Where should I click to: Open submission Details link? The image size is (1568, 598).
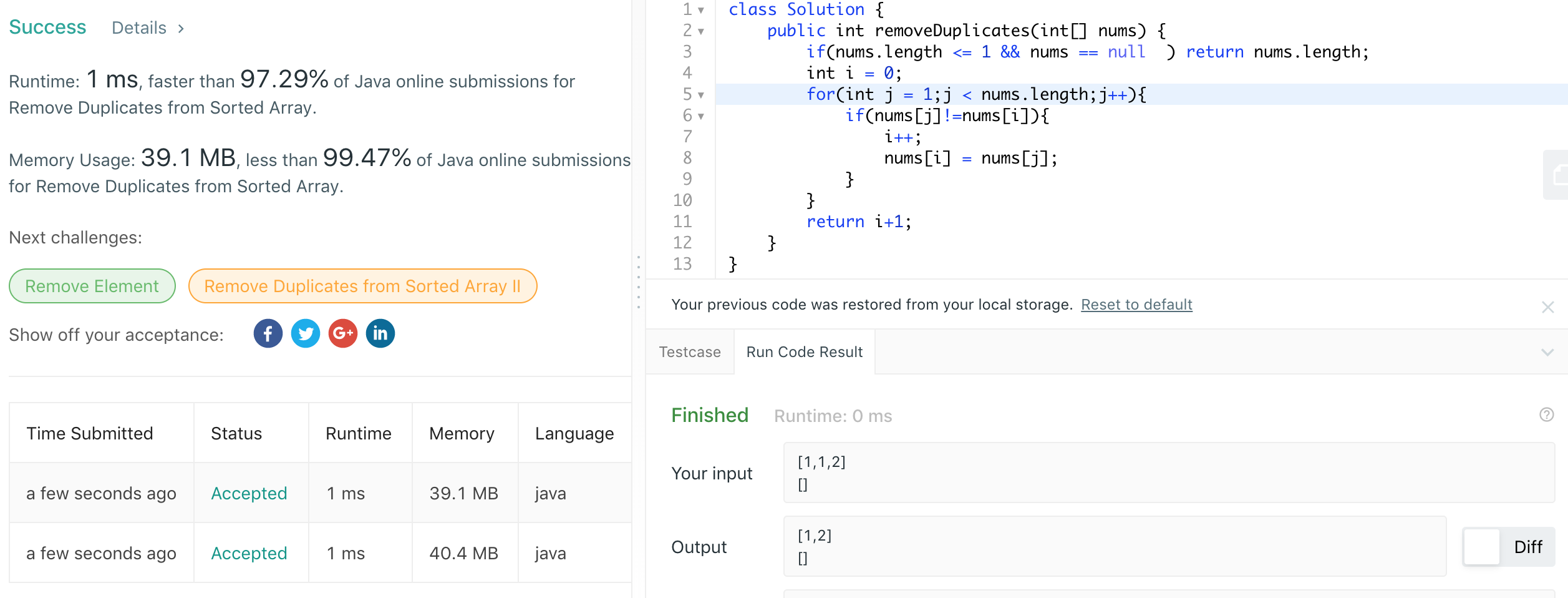148,28
